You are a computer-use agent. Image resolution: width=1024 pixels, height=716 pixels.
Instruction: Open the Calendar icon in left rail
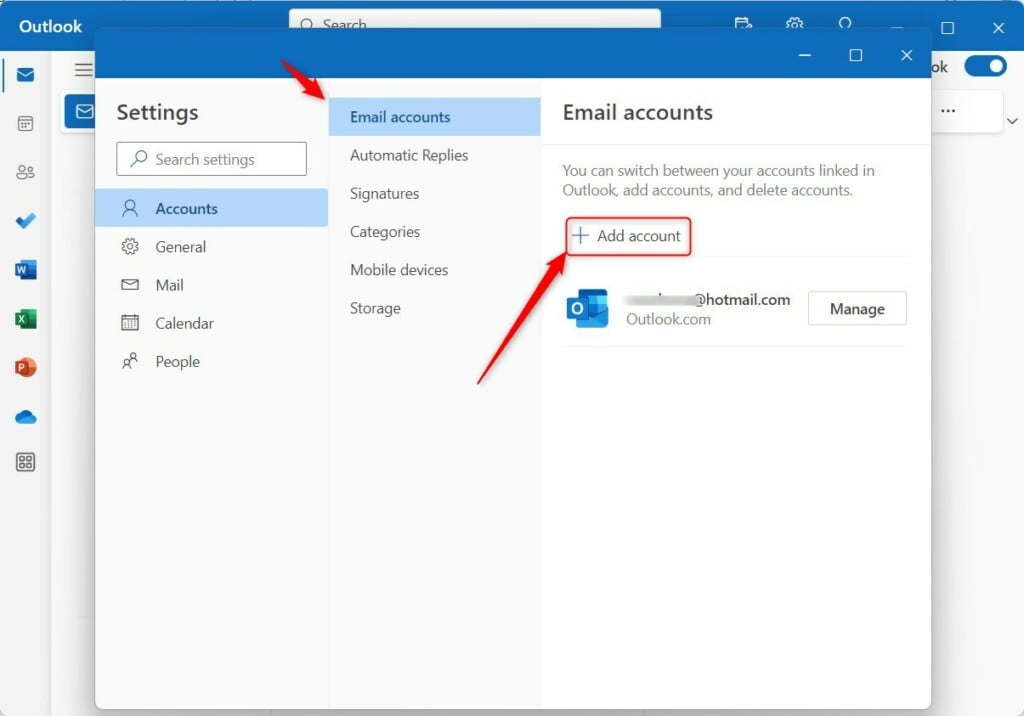(x=25, y=123)
